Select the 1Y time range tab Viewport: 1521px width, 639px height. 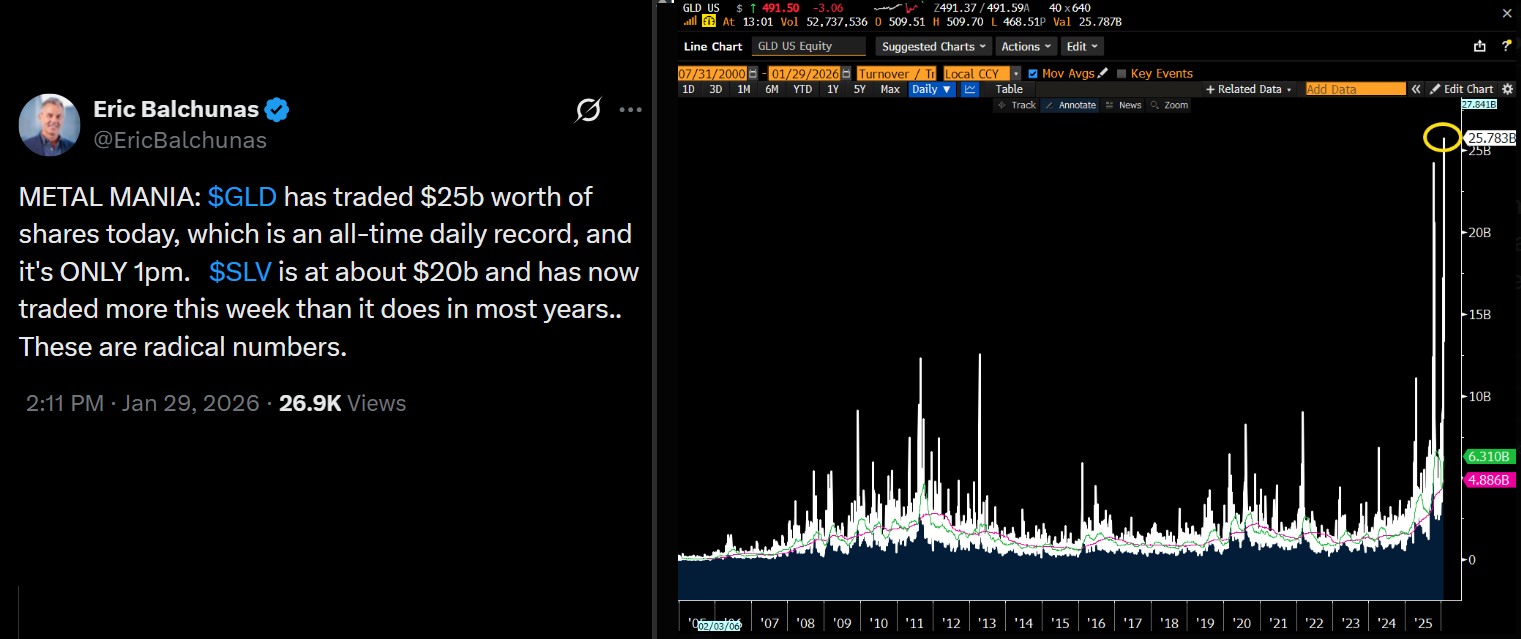click(833, 89)
